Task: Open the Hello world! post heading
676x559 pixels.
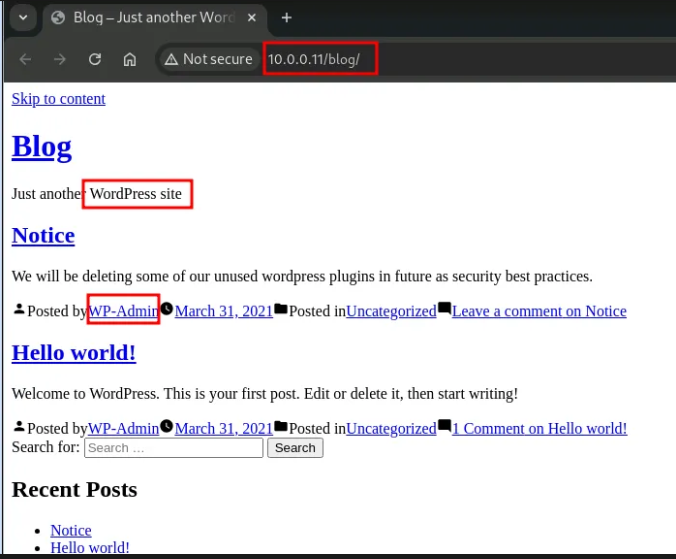Action: coord(73,352)
